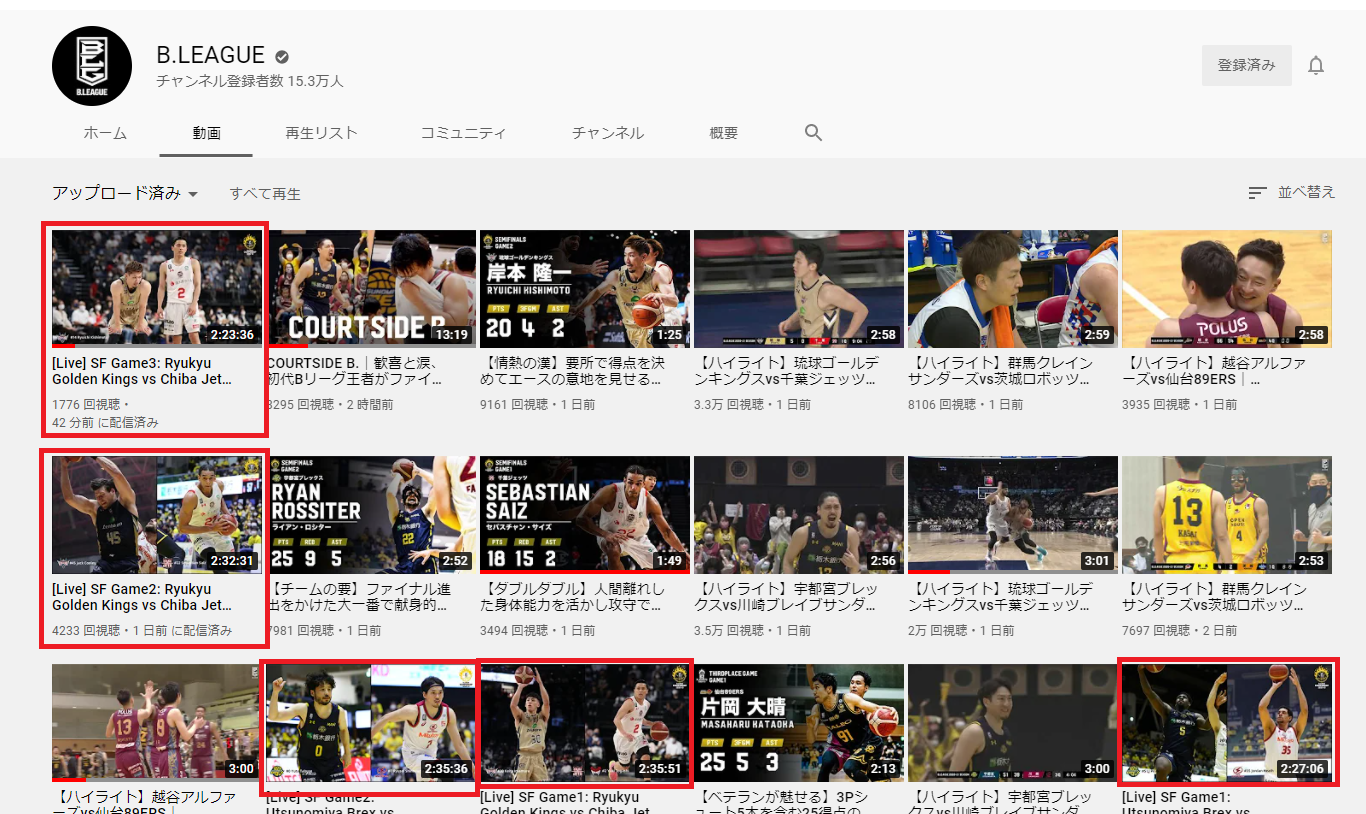Click the verified checkmark badge beside B.LEAGUE
The image size is (1366, 814).
[x=283, y=56]
